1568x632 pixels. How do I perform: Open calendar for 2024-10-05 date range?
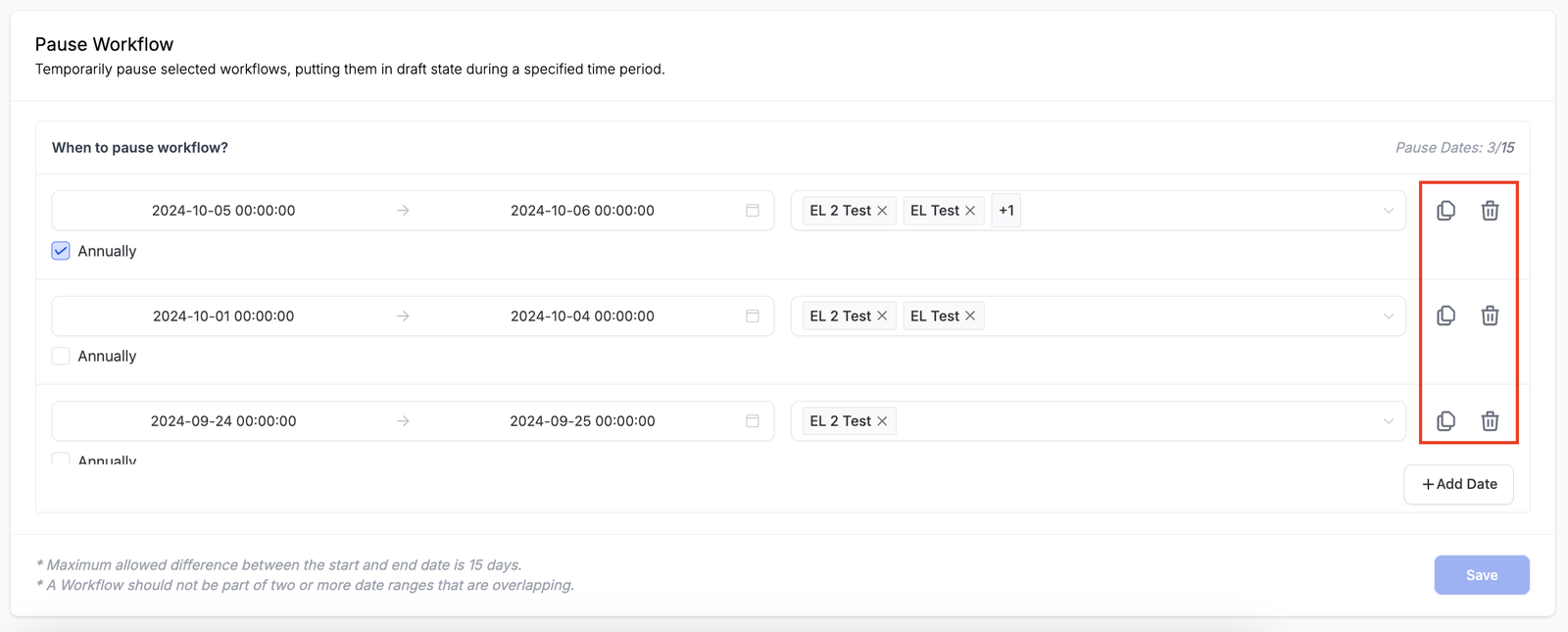(x=752, y=211)
